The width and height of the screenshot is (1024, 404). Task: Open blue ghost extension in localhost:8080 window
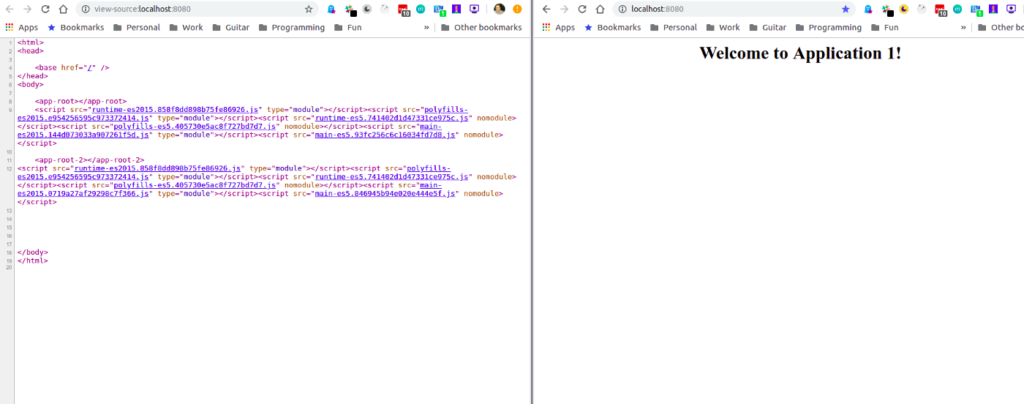869,9
